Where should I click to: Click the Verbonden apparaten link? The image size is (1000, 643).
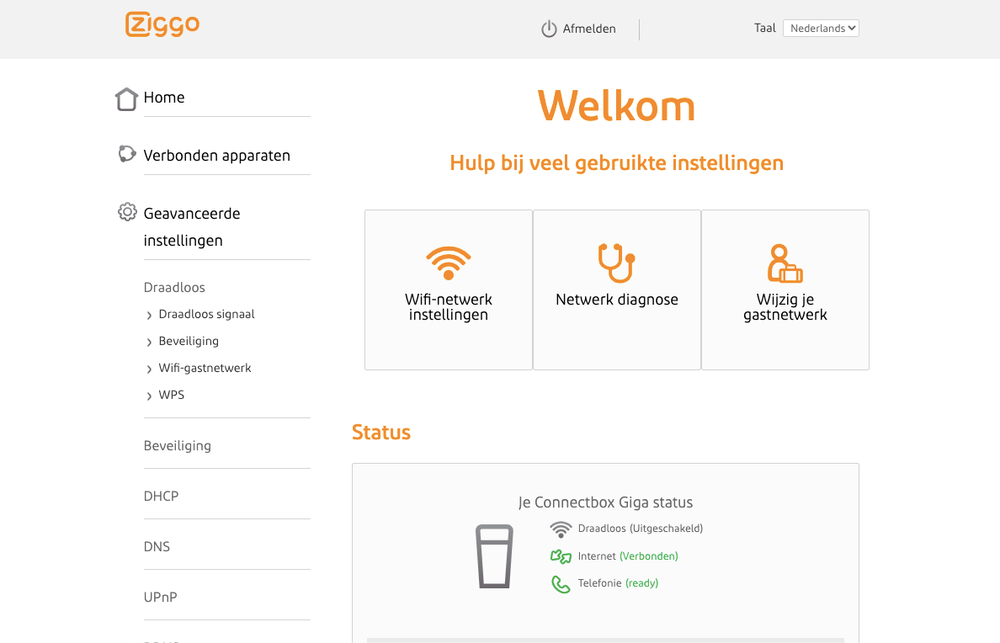pos(217,155)
